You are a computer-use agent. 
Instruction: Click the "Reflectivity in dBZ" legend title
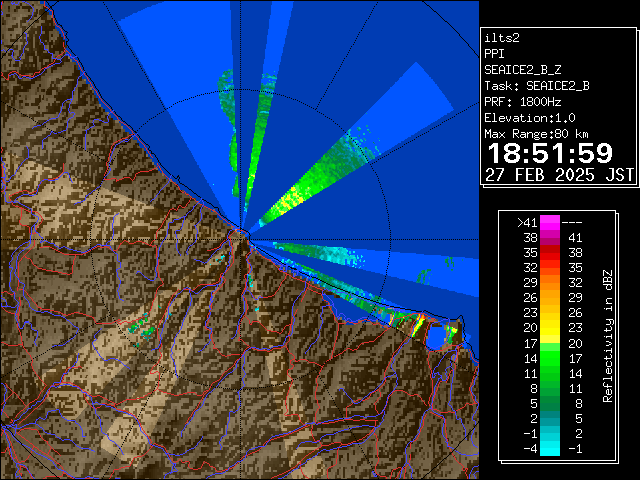coord(608,336)
